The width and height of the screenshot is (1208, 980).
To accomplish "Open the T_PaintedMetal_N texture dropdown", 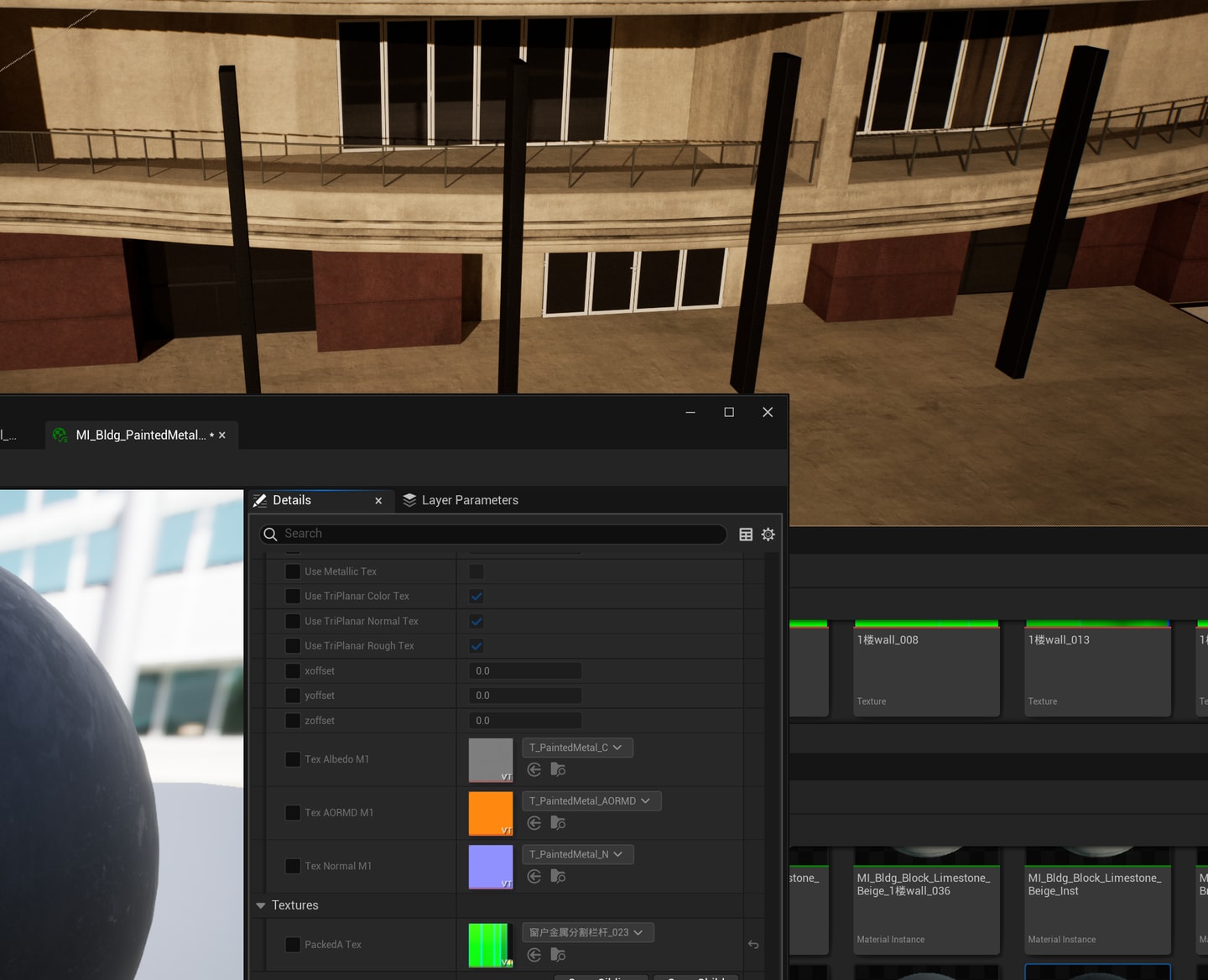I will click(x=577, y=854).
